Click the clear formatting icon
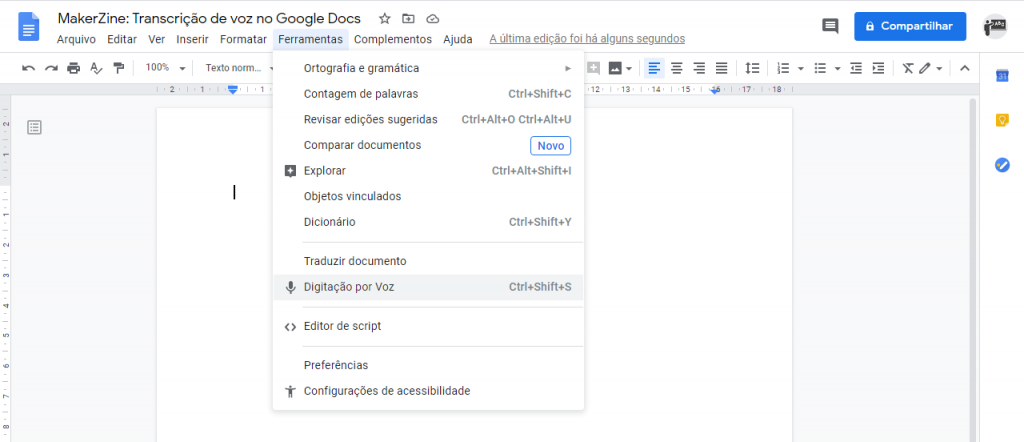 [907, 68]
